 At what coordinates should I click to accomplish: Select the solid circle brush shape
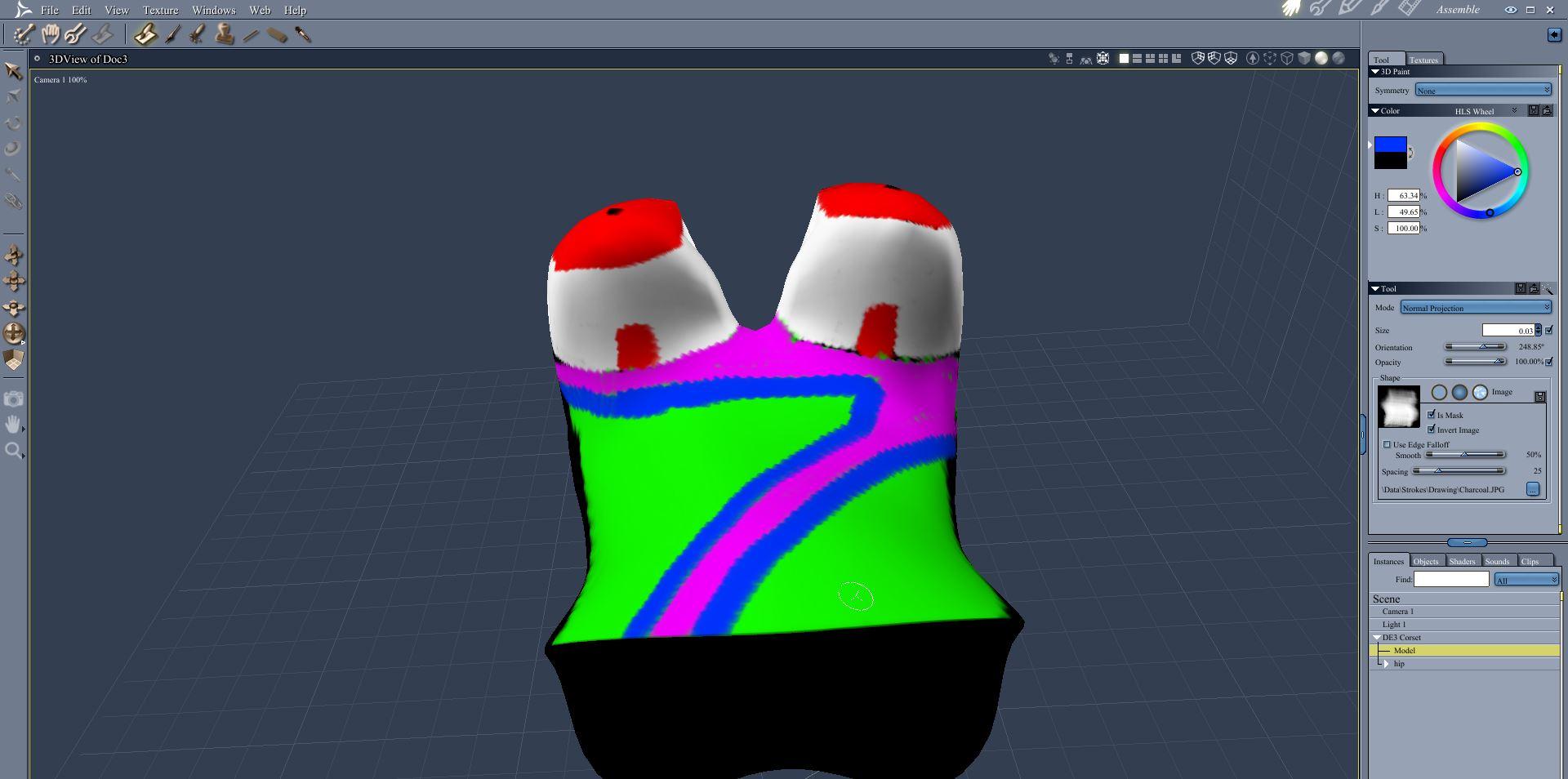coord(1459,393)
